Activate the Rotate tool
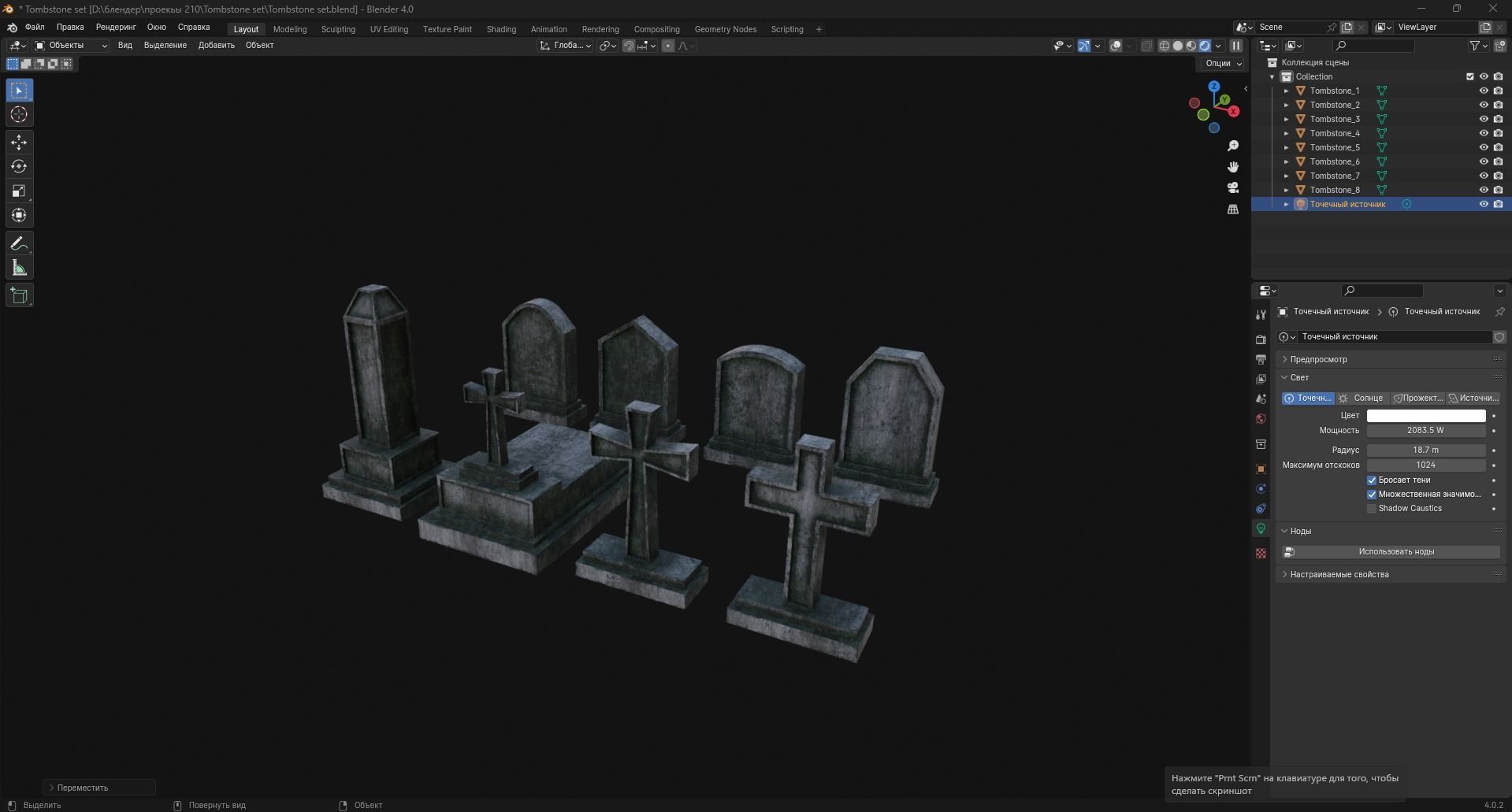 click(x=19, y=167)
